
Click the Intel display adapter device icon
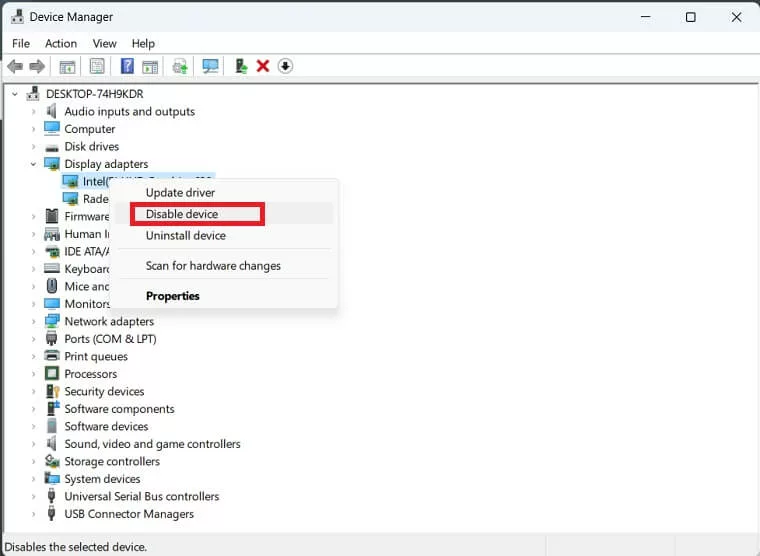click(x=70, y=182)
